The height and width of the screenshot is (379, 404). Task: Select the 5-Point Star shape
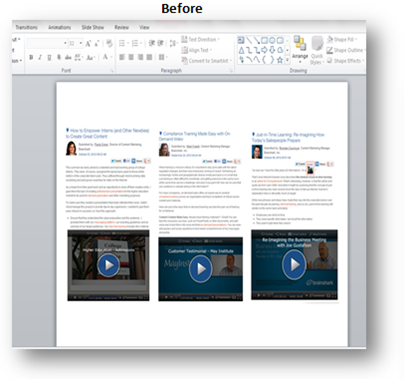coord(280,60)
